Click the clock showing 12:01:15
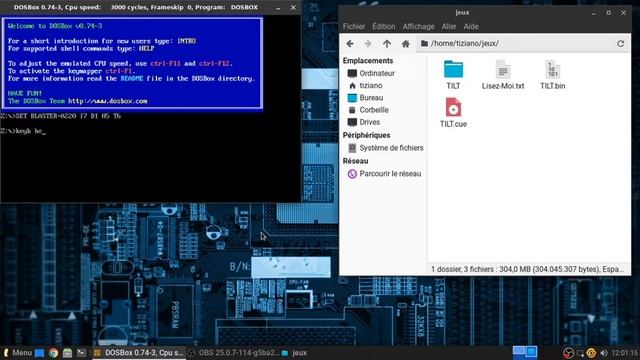This screenshot has width=640, height=360. tap(625, 353)
